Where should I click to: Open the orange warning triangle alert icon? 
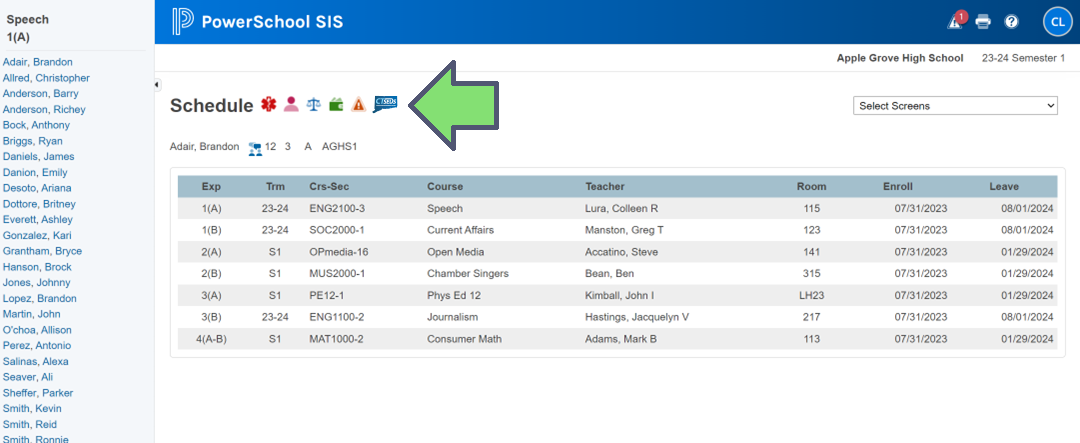(358, 104)
